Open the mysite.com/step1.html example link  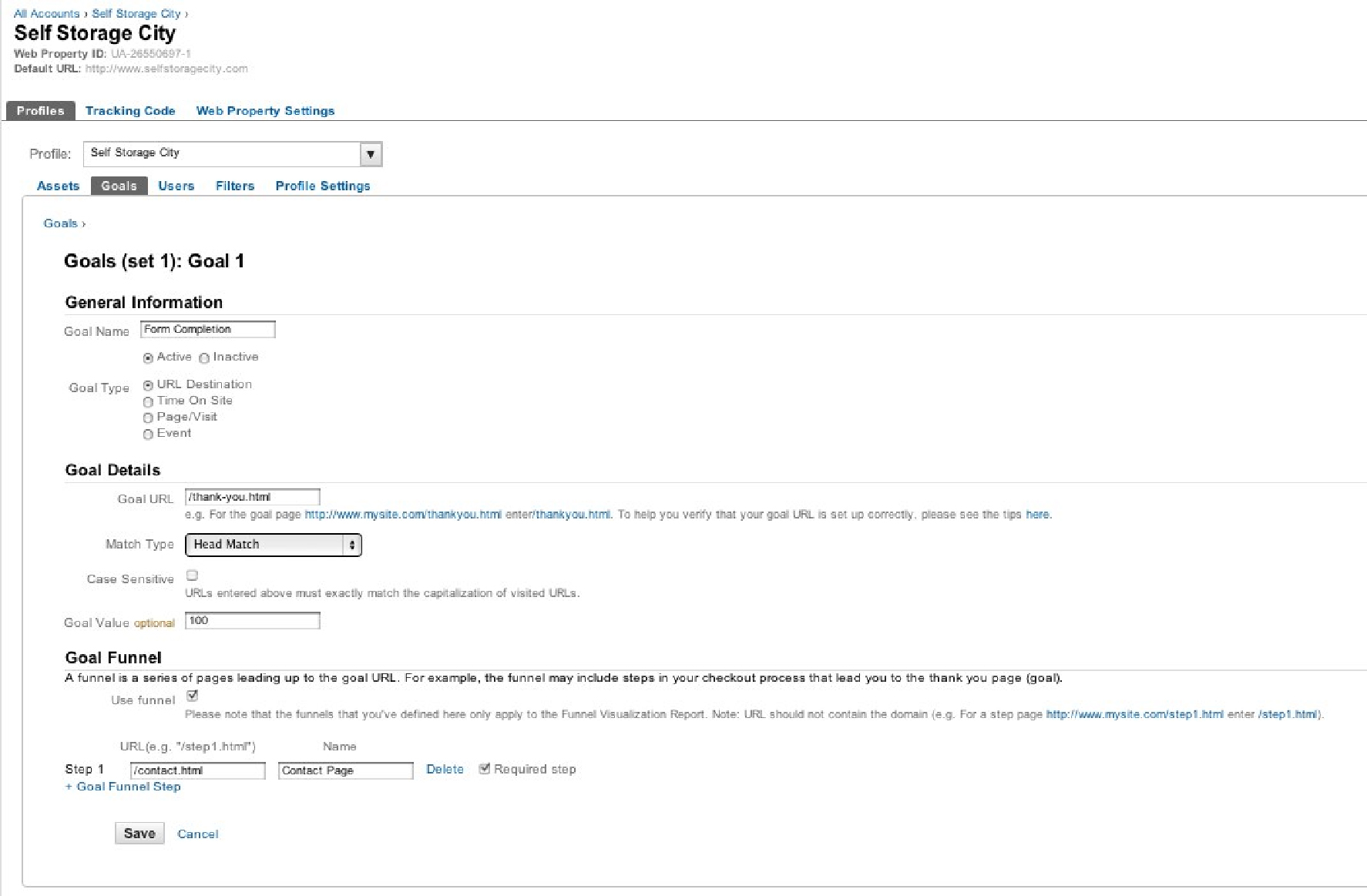point(1134,715)
